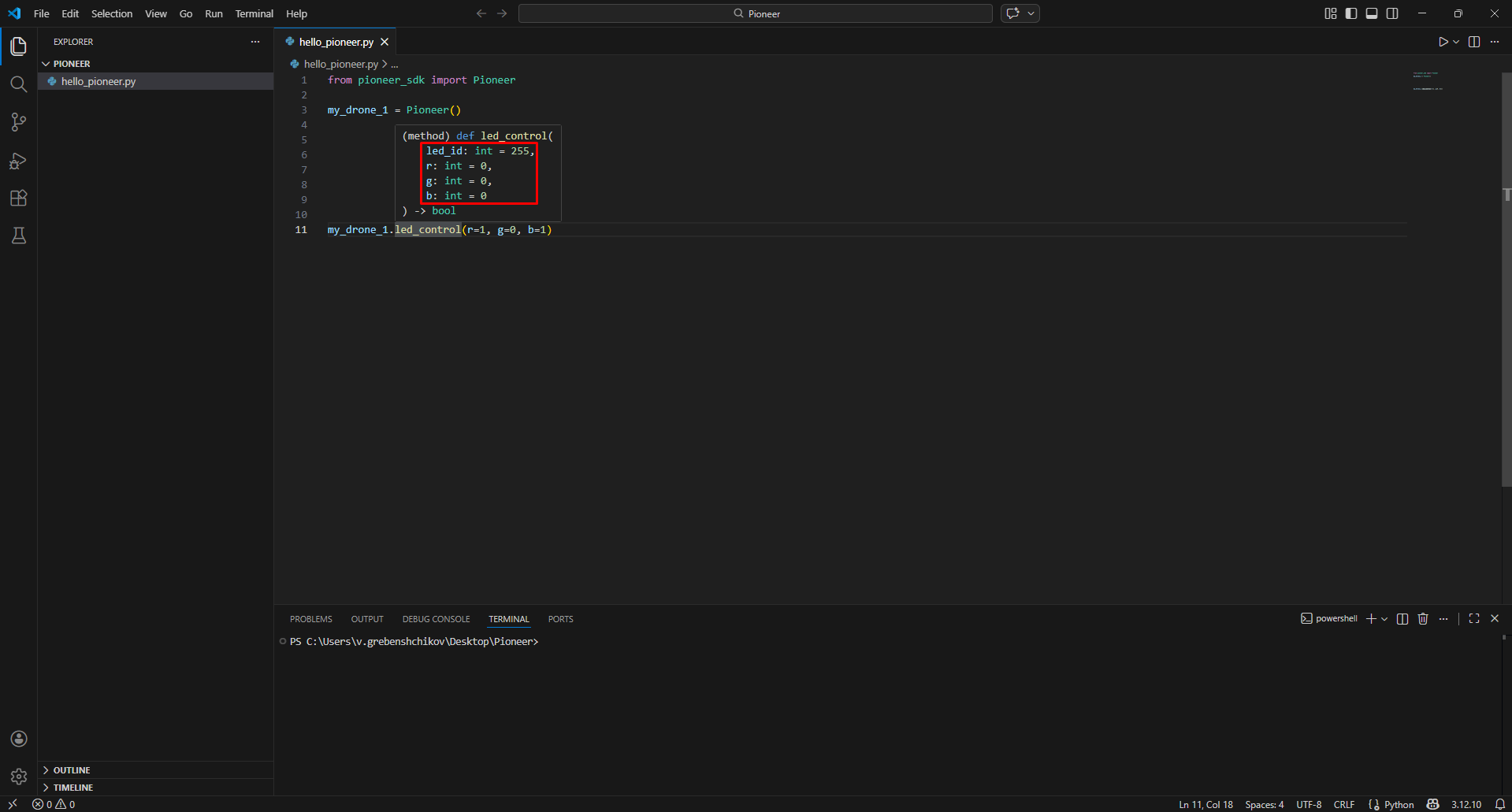
Task: Open the Terminal menu
Action: 254,13
